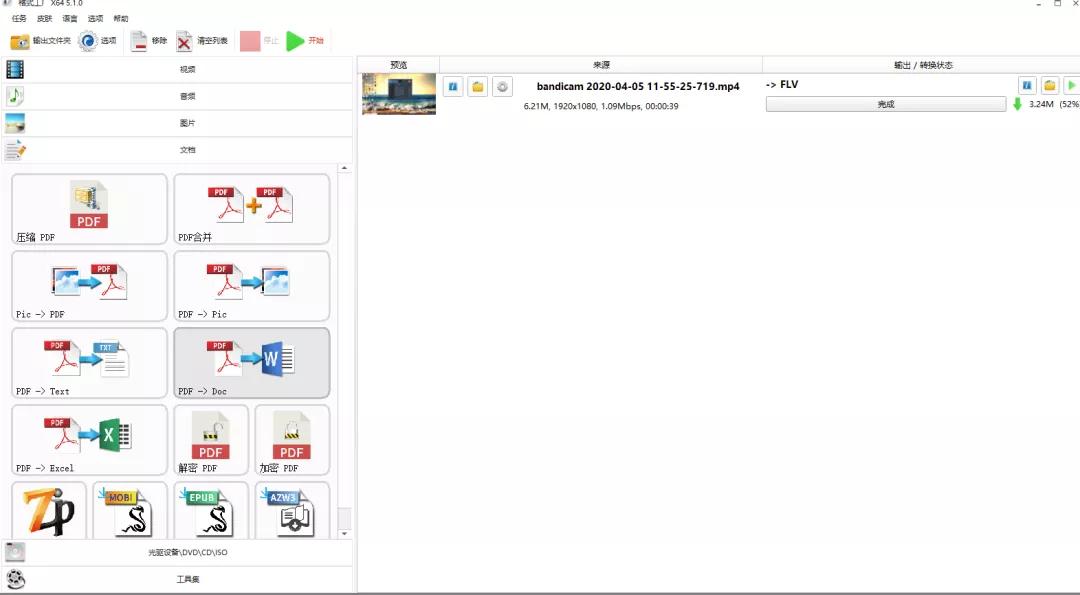Click the green downward arrow size indicator
Screen dimensions: 1080x595
tap(1017, 105)
